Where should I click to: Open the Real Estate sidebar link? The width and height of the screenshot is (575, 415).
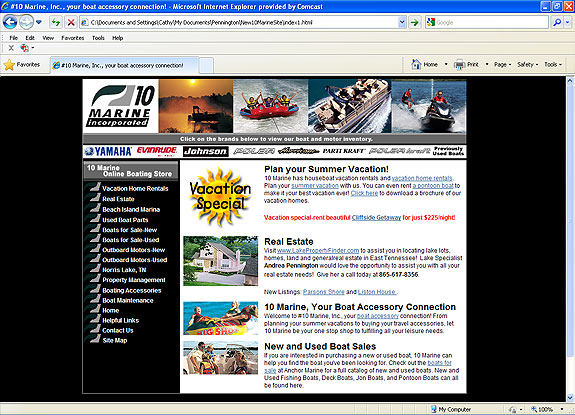(x=118, y=199)
